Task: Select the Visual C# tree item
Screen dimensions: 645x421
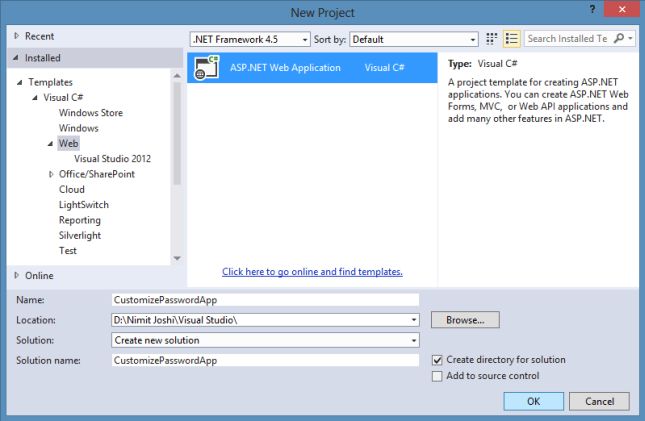Action: pos(63,98)
